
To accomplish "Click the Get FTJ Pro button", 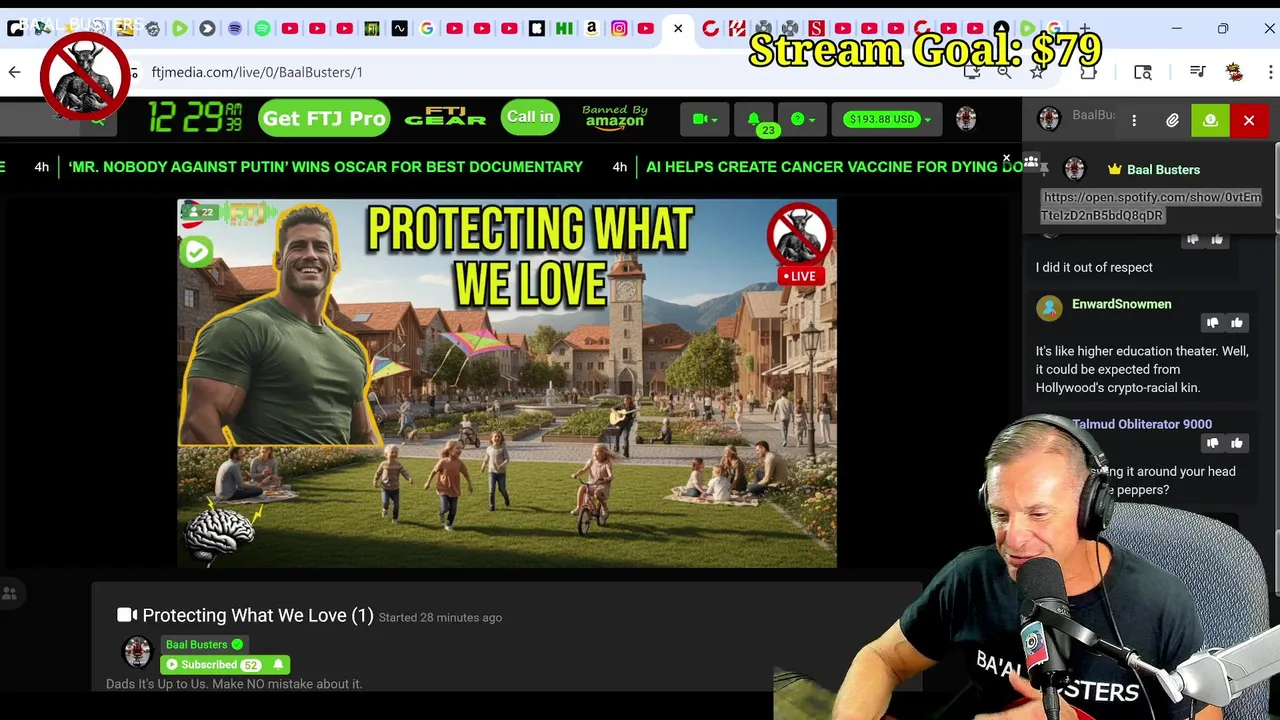I will pyautogui.click(x=324, y=118).
